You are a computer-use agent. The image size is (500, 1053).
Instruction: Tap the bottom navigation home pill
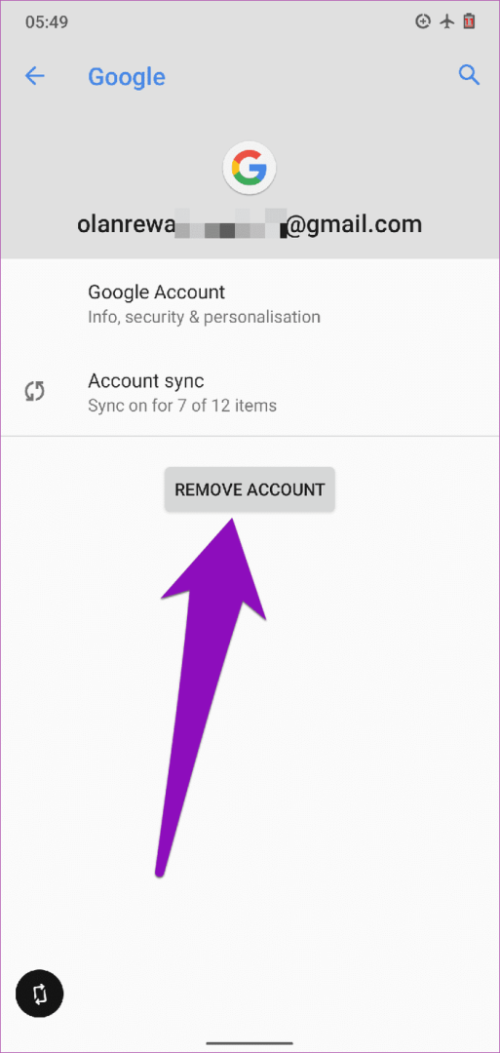point(250,1044)
